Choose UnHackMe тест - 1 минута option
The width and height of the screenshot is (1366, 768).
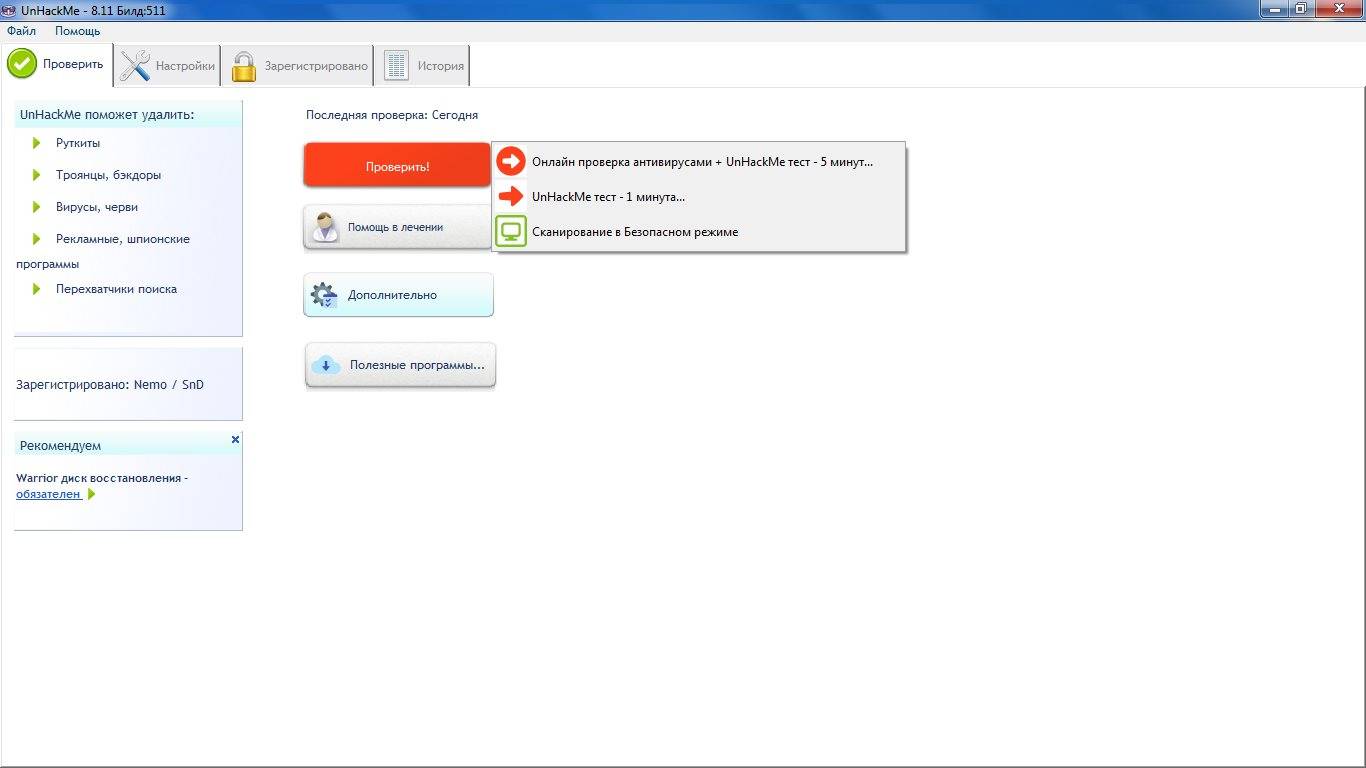[699, 197]
